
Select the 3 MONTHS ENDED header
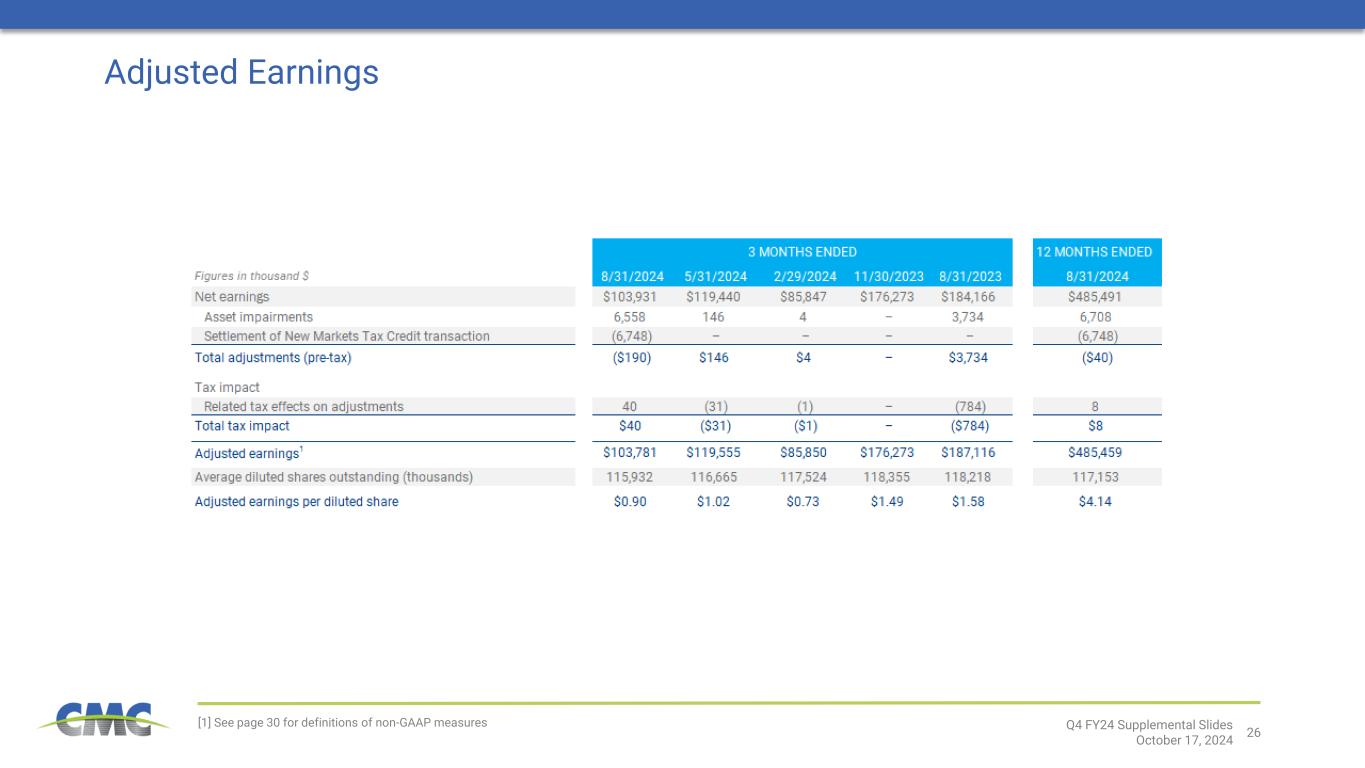(803, 252)
